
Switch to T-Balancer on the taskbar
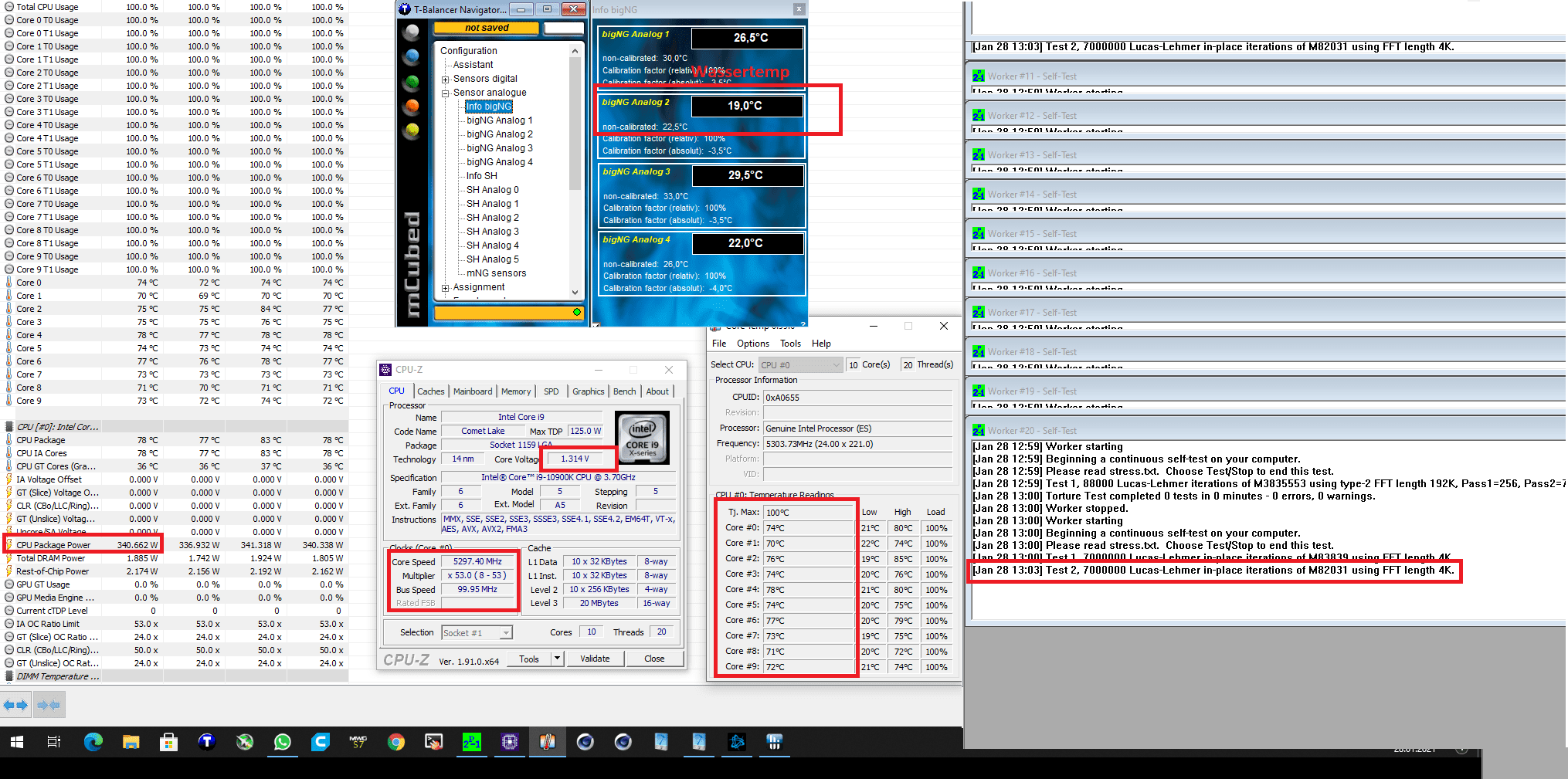[x=206, y=742]
